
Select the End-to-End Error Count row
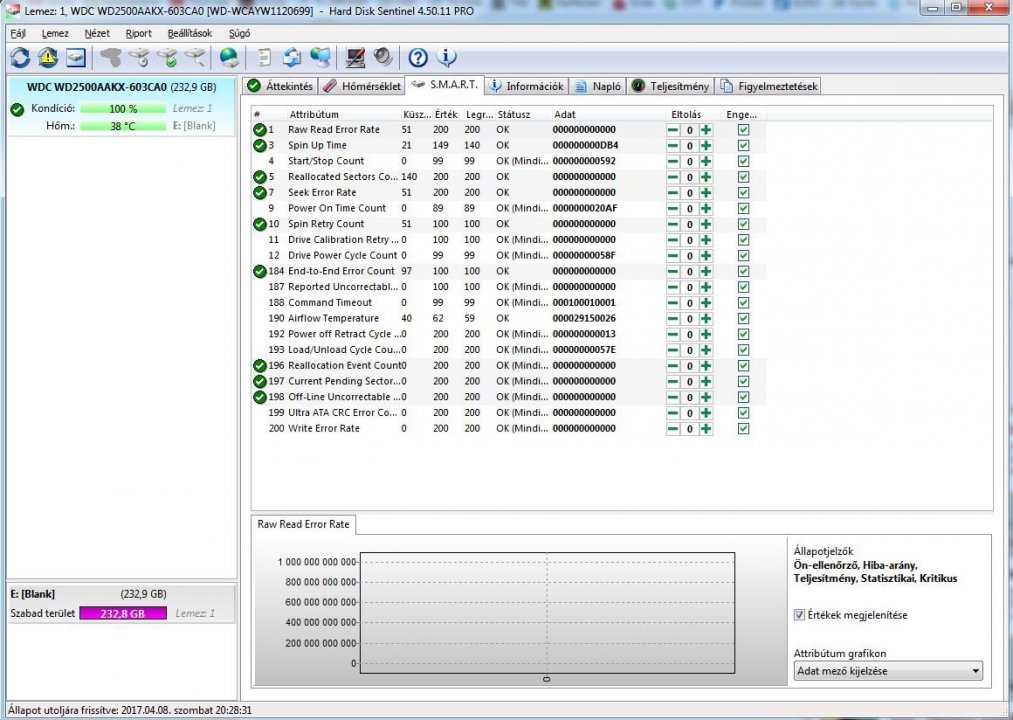point(508,271)
